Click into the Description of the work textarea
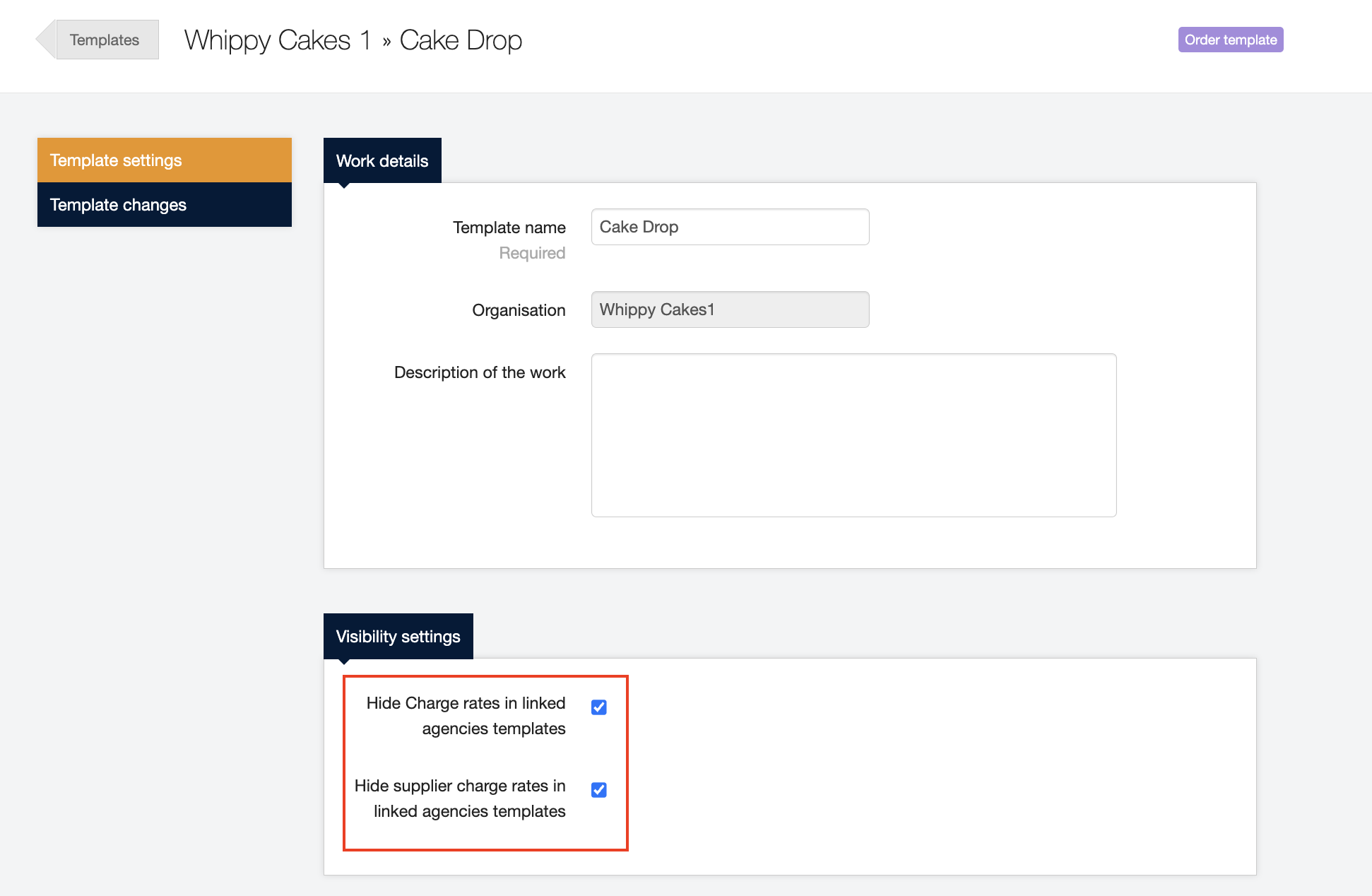 (x=853, y=435)
